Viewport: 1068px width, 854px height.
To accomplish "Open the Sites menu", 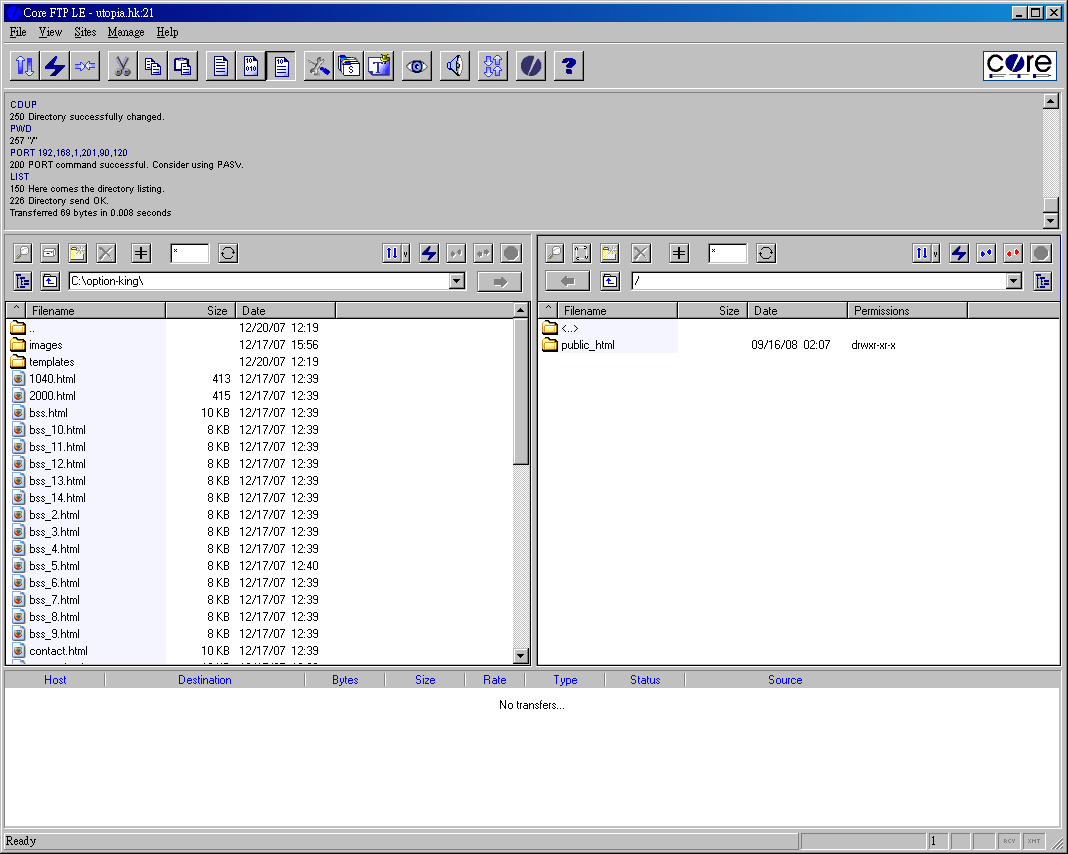I will 85,32.
